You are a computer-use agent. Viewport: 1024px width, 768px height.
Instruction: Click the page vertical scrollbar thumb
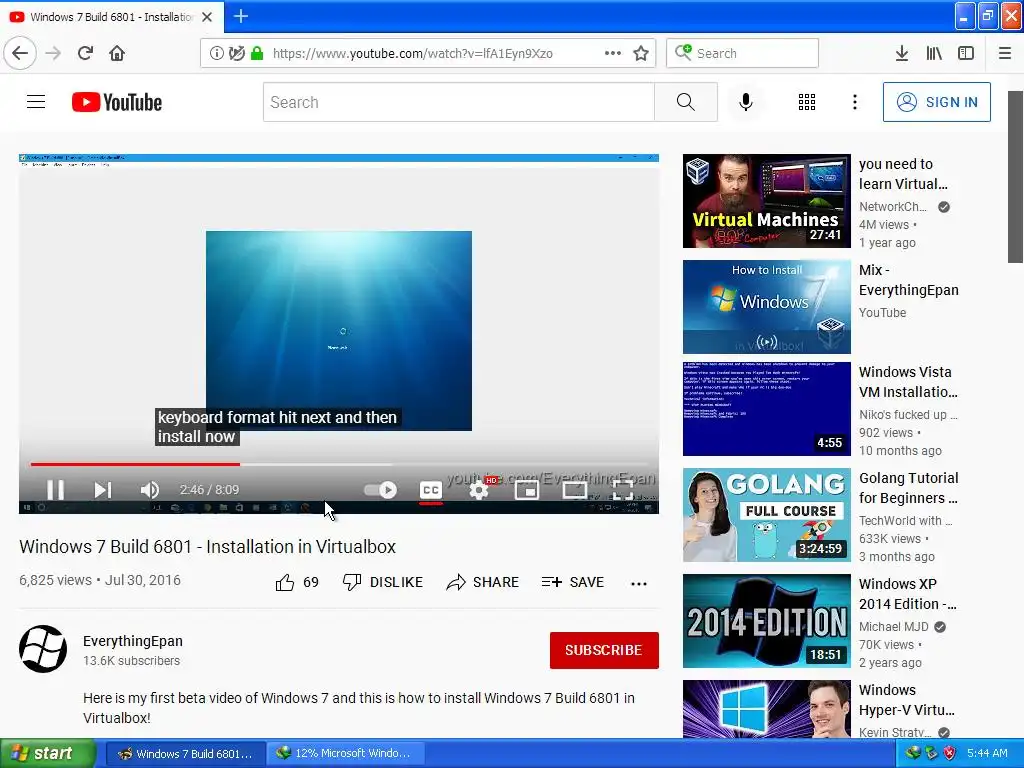click(x=1015, y=177)
